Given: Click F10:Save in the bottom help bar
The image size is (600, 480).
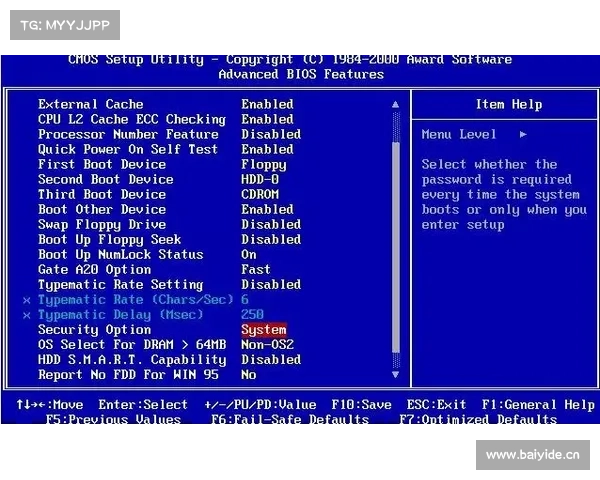Looking at the screenshot, I should [361, 404].
